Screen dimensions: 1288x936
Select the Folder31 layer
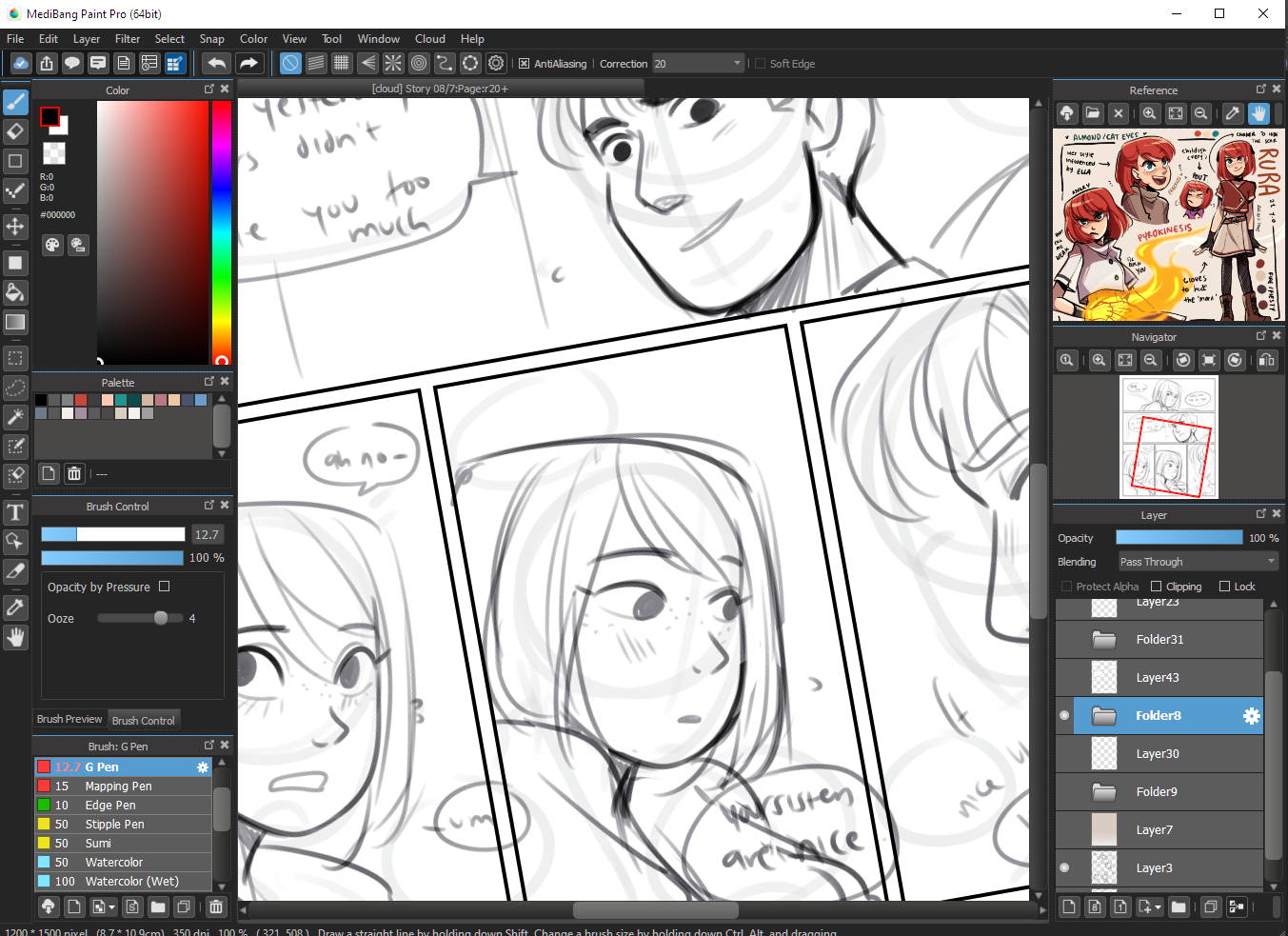click(x=1159, y=640)
